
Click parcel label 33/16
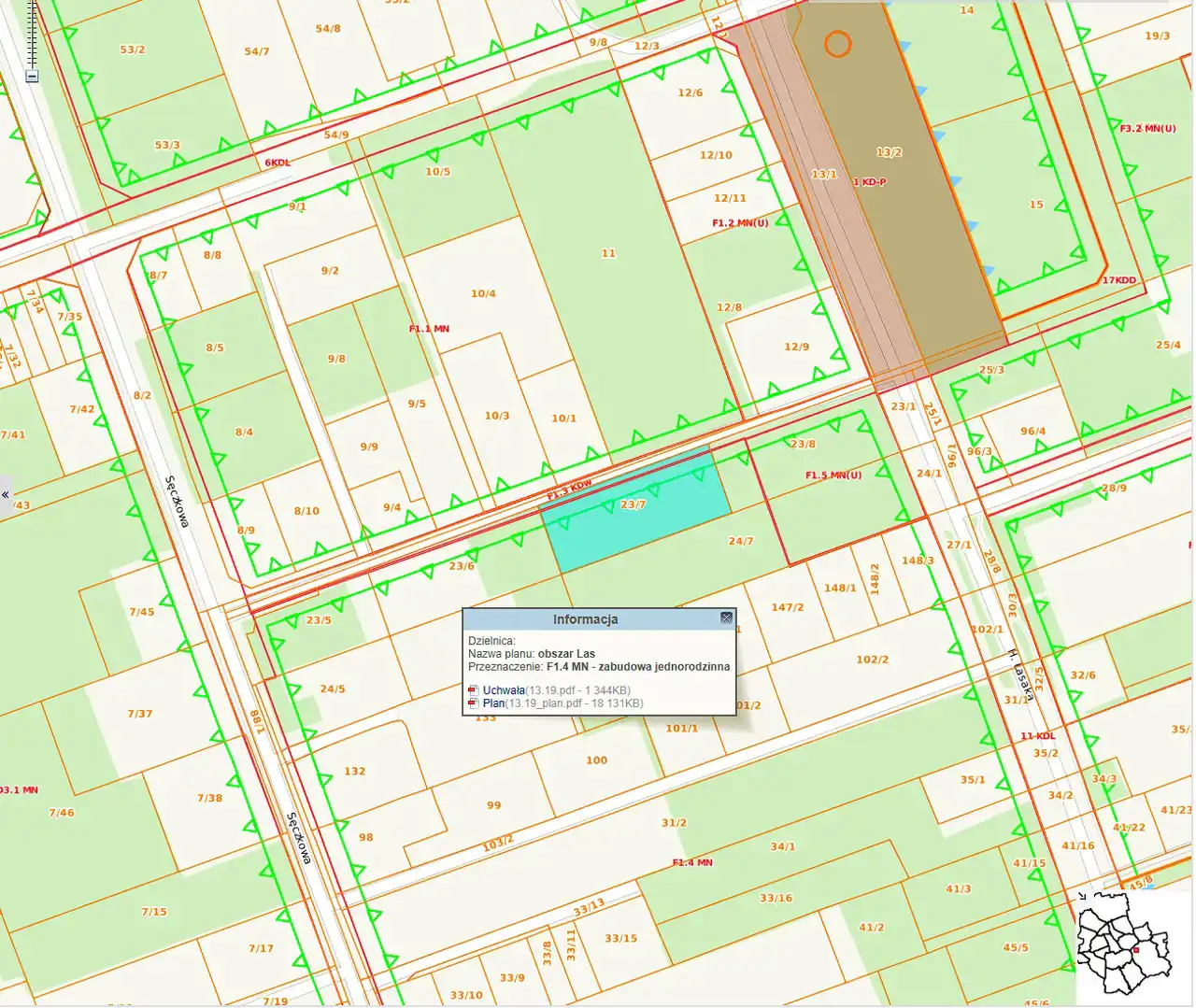[776, 898]
